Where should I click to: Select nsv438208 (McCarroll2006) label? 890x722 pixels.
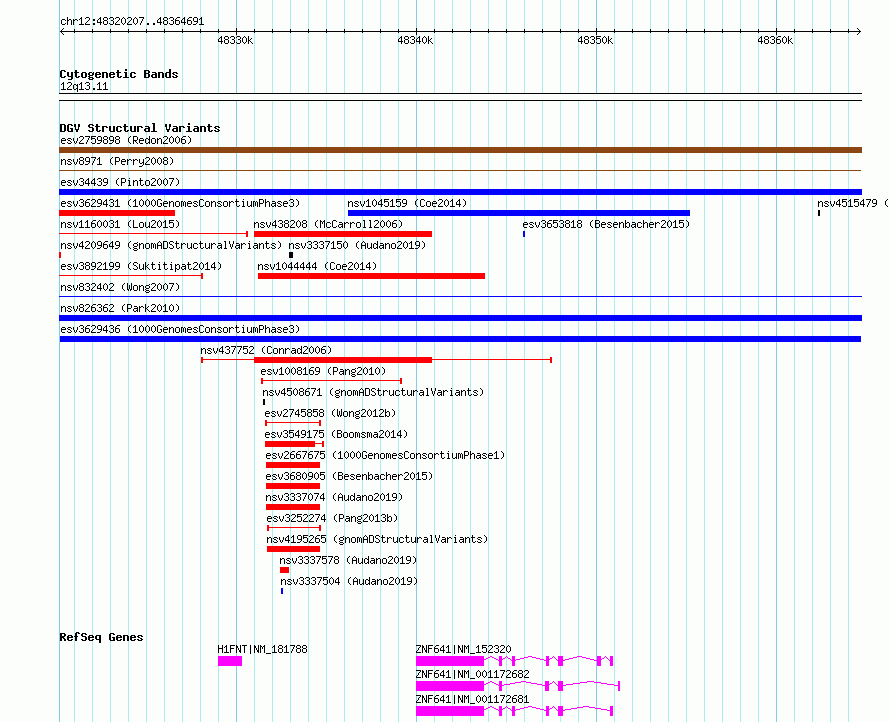328,224
